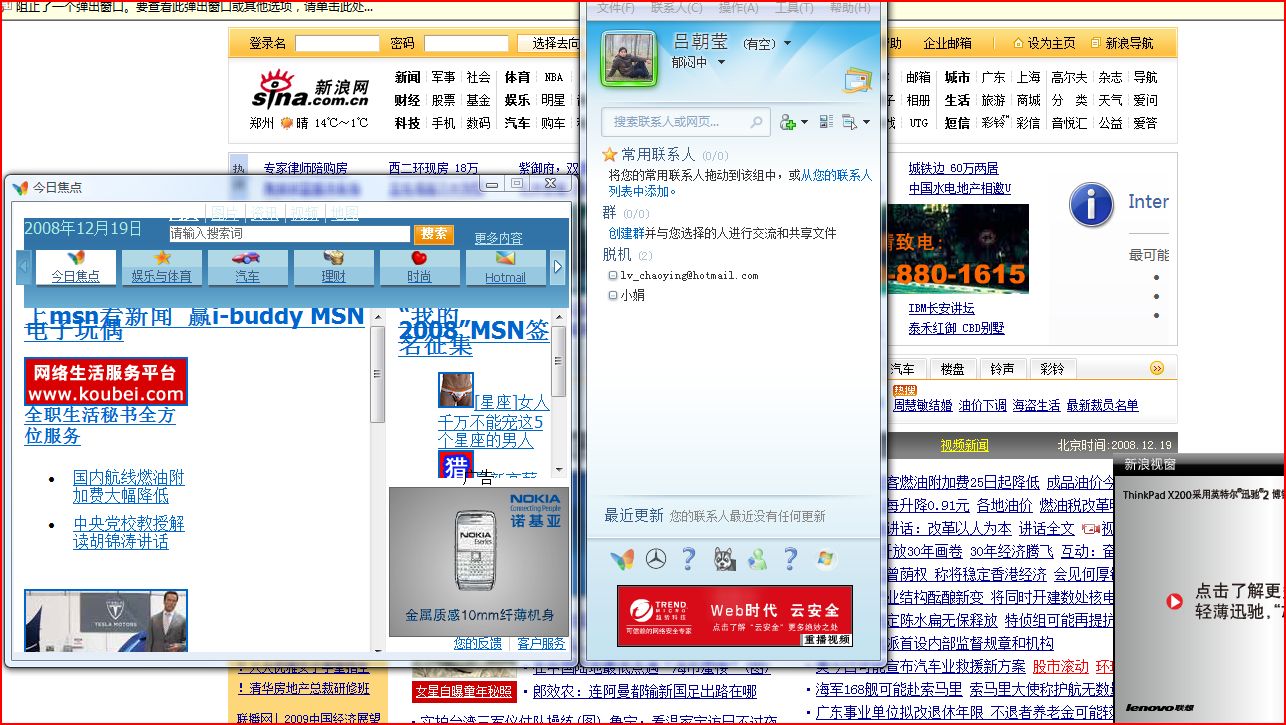Click the 密码 input field on Sina
1286x725 pixels.
click(466, 43)
